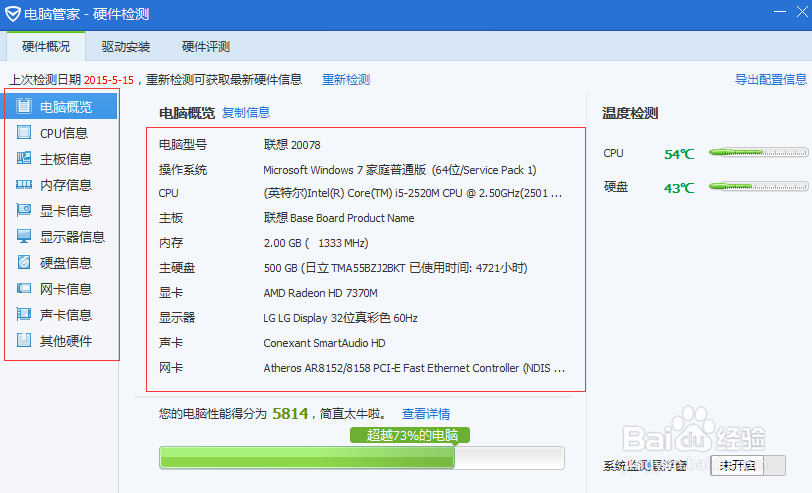Click the CPU信息 sidebar icon
The image size is (812, 493).
click(x=23, y=133)
